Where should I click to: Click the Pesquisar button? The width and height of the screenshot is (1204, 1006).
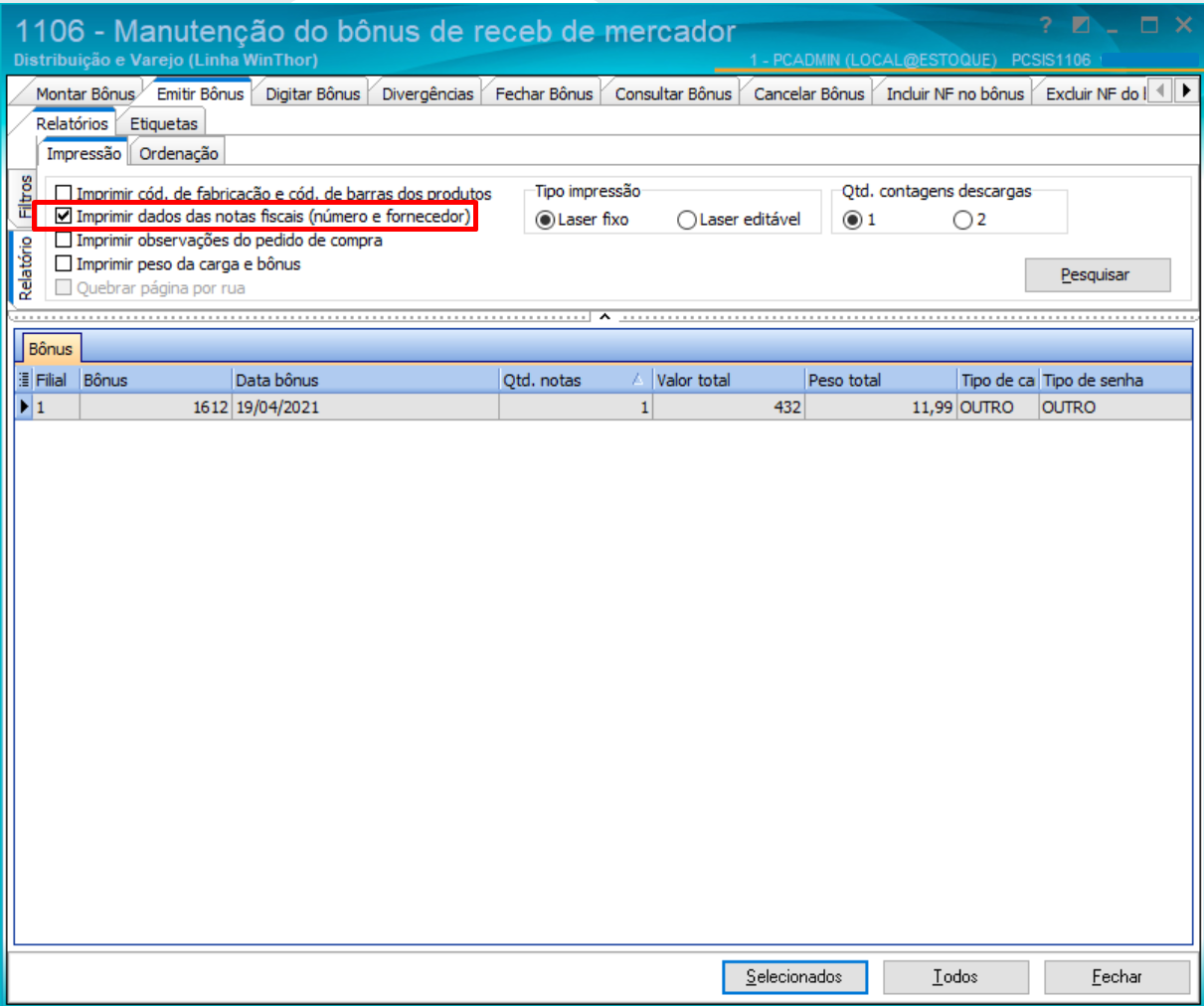(1098, 274)
